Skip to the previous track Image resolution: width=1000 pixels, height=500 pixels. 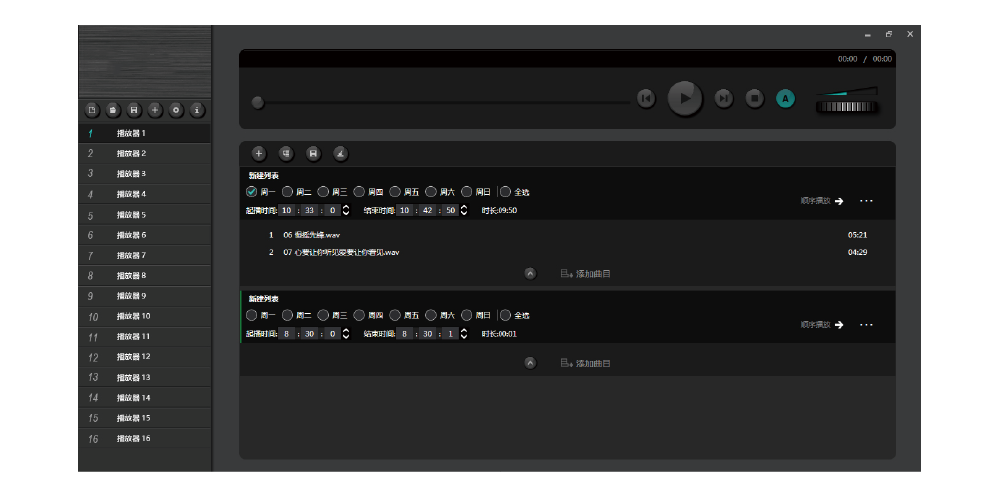[x=646, y=98]
